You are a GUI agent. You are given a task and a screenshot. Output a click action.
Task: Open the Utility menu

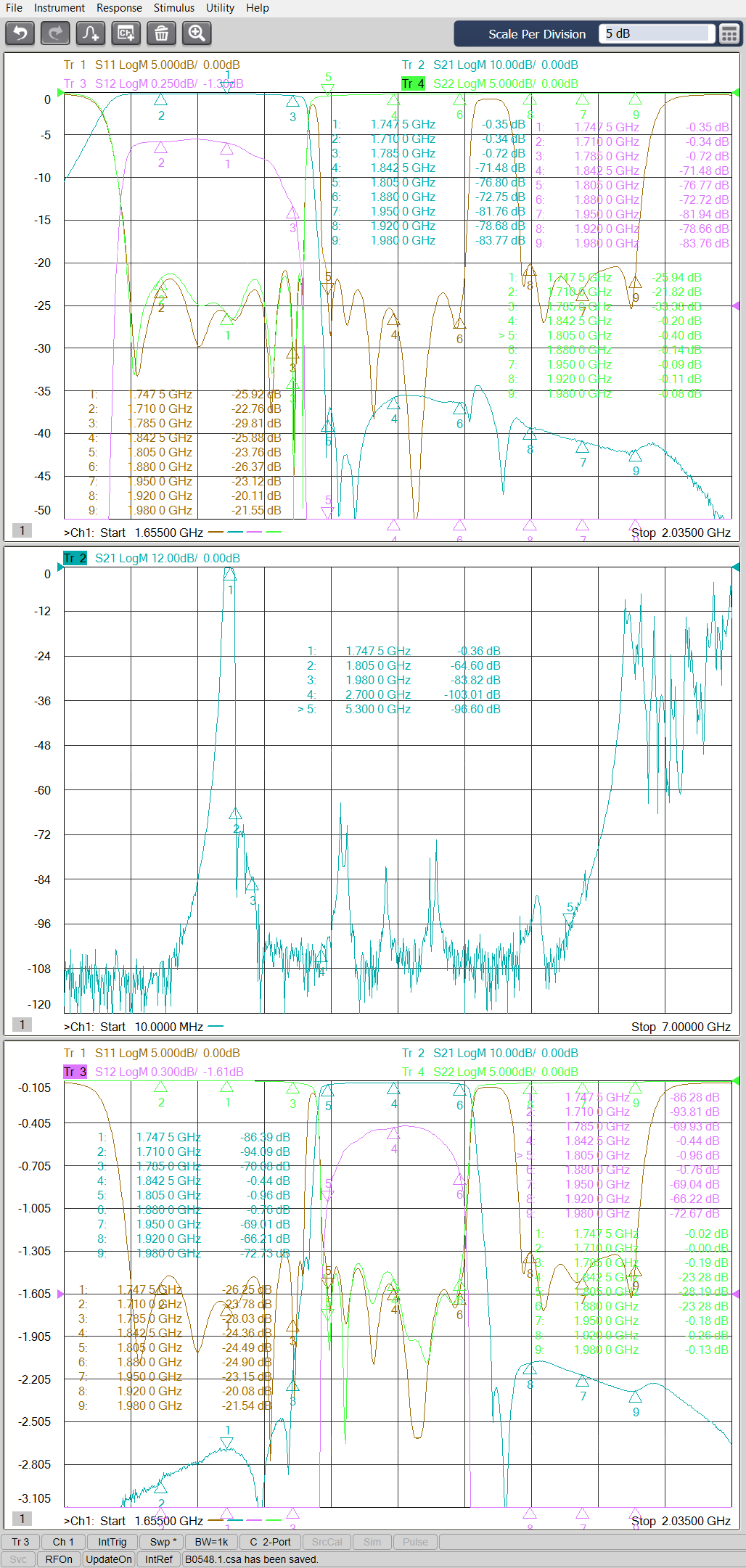[220, 8]
